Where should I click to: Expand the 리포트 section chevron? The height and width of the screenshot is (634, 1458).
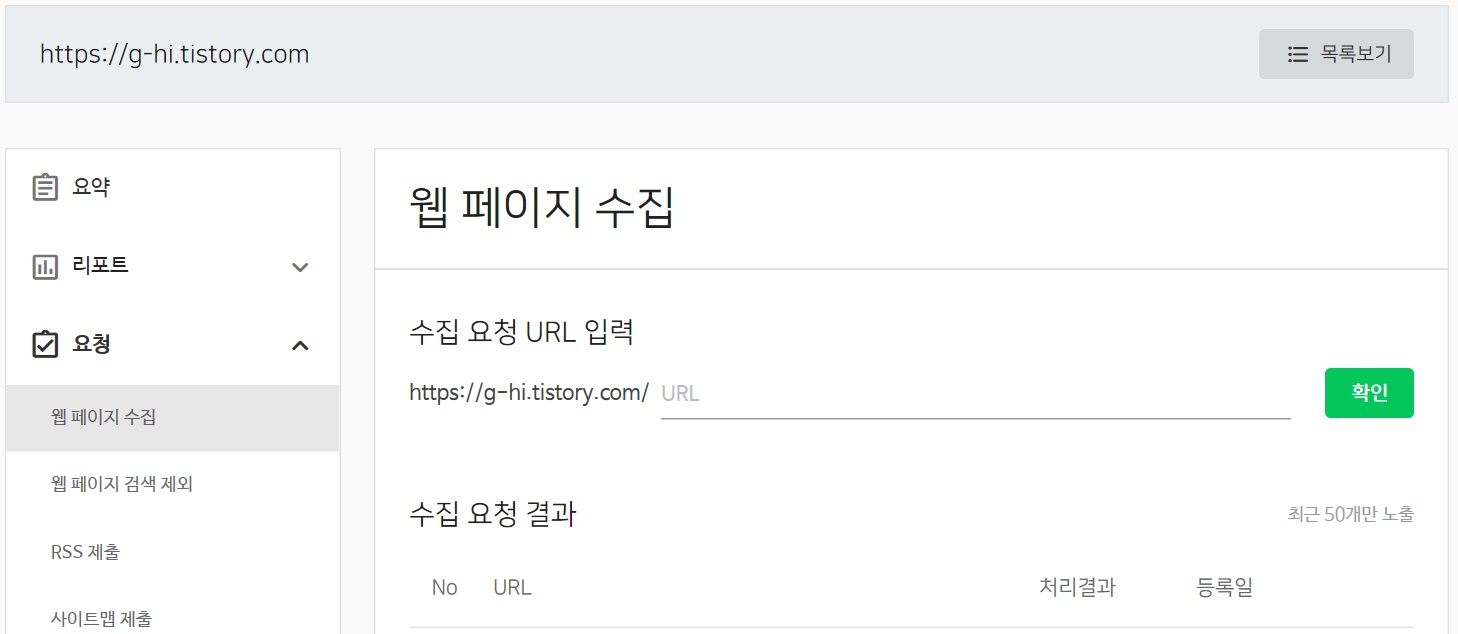[298, 267]
